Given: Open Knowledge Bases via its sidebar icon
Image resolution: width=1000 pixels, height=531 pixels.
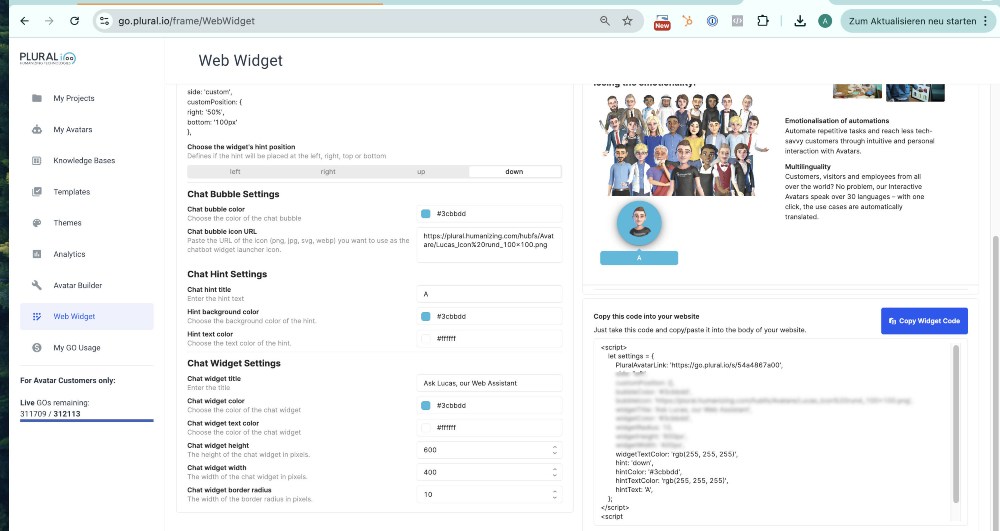Looking at the screenshot, I should pos(37,161).
